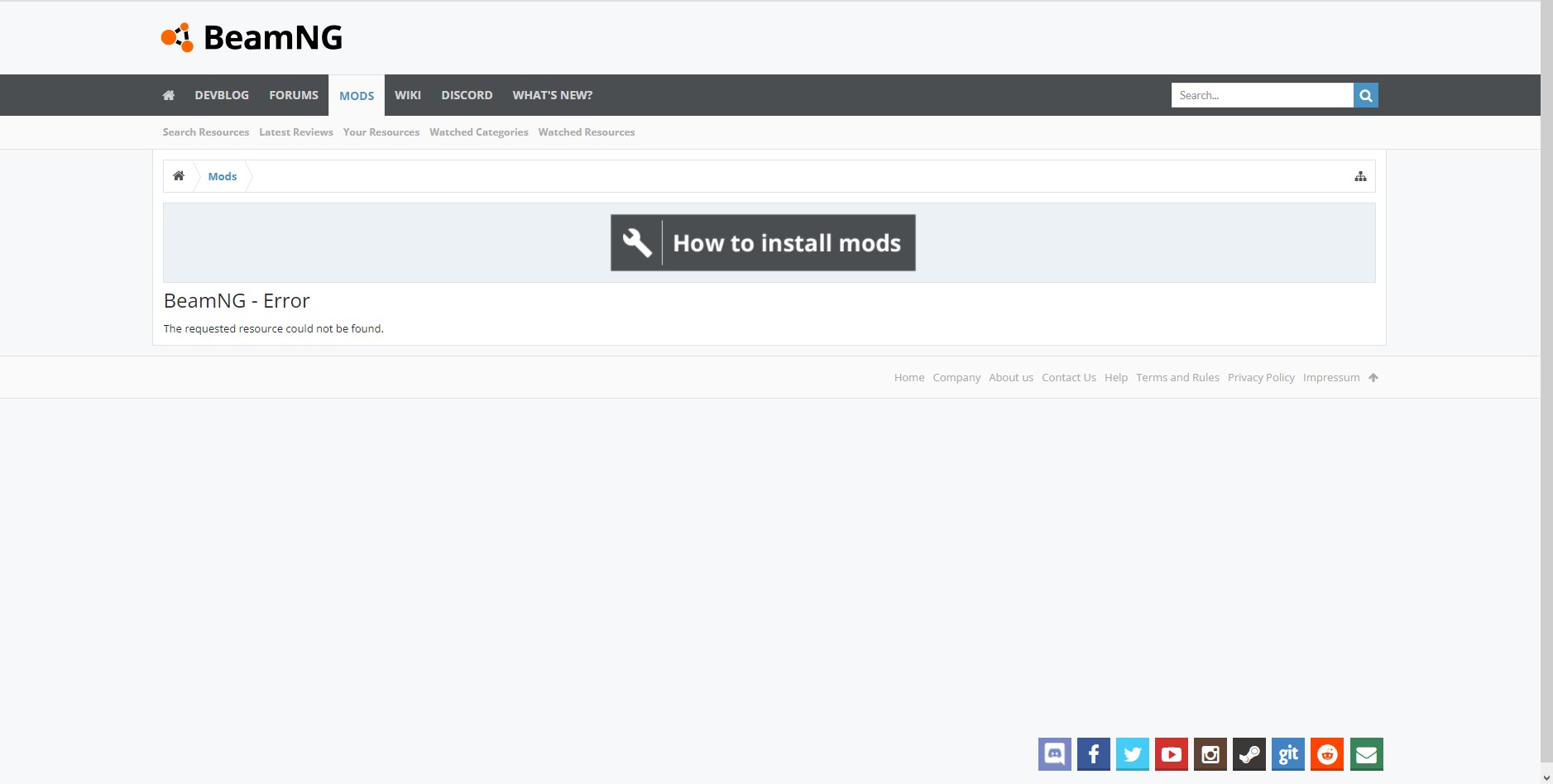1553x784 pixels.
Task: Click the BeamNG logo
Action: [x=252, y=37]
